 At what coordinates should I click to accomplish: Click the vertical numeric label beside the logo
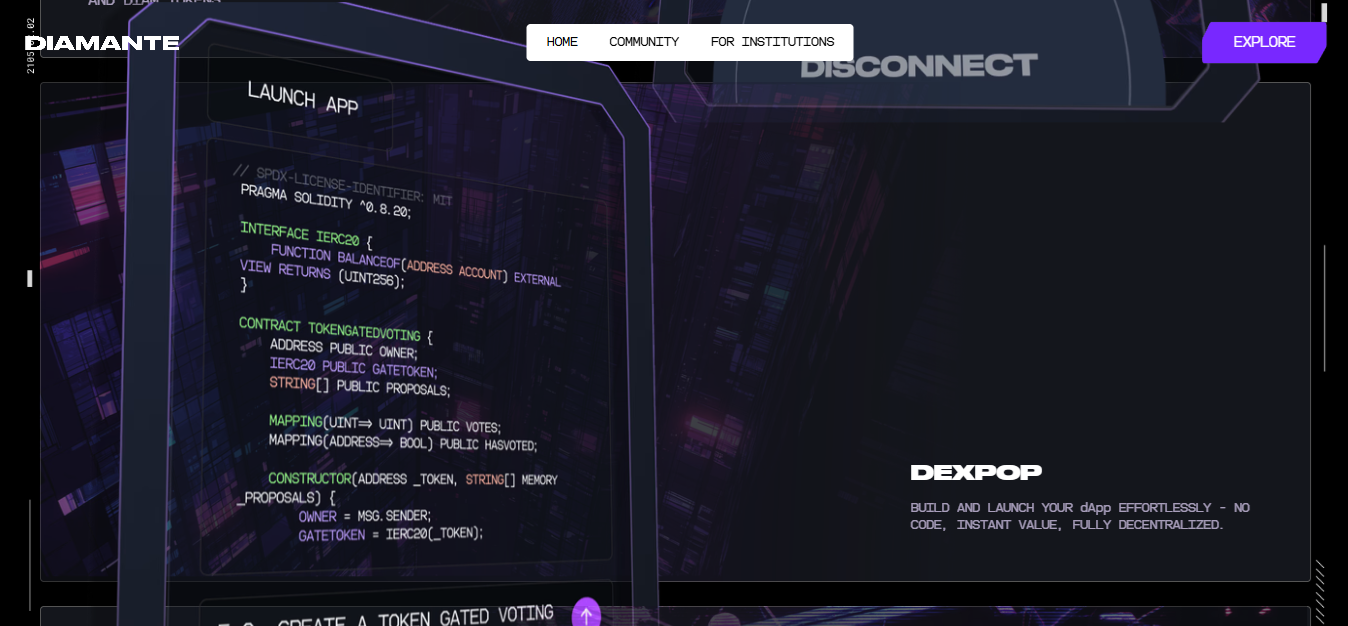point(30,44)
